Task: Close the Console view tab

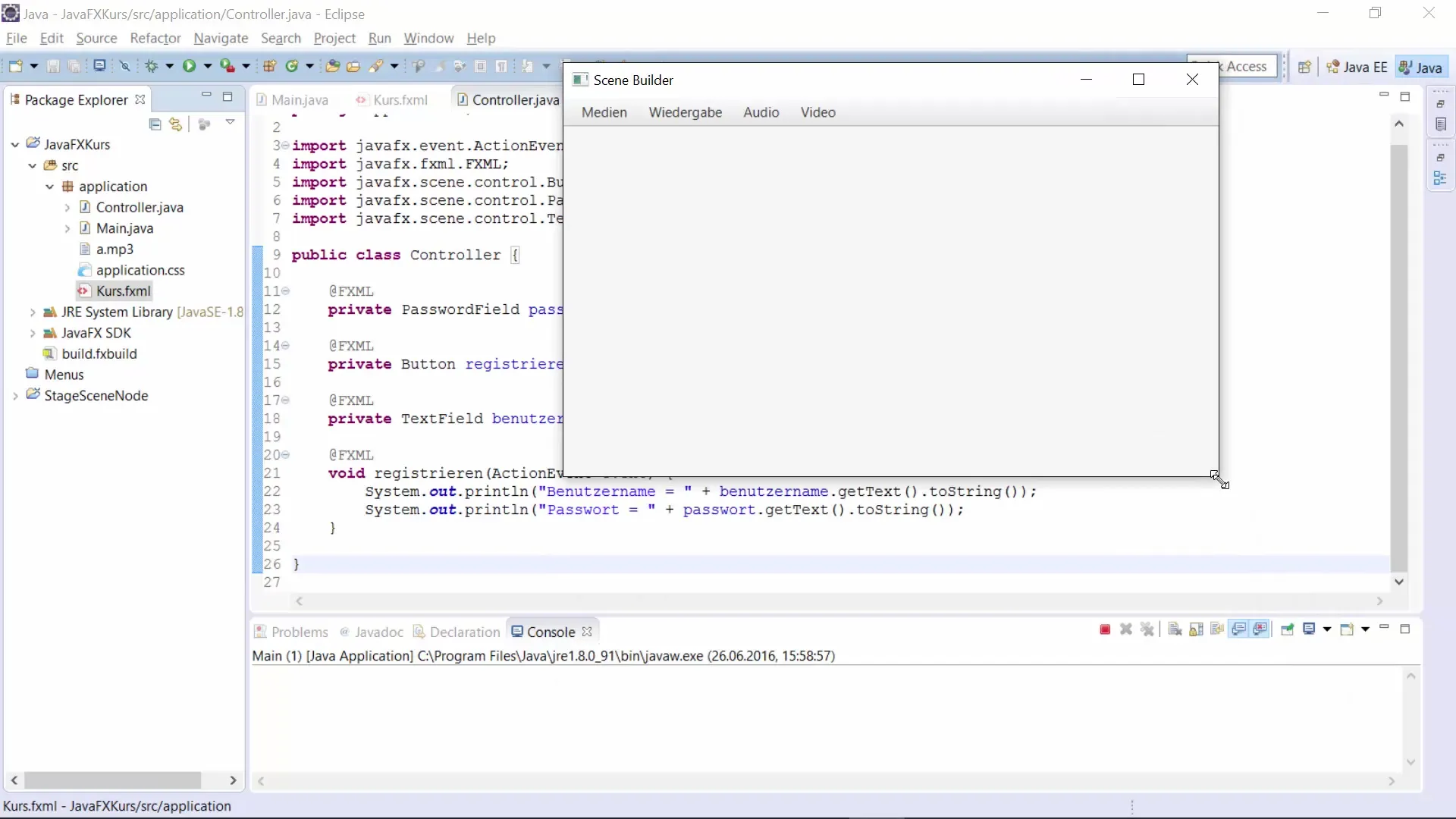Action: [587, 632]
